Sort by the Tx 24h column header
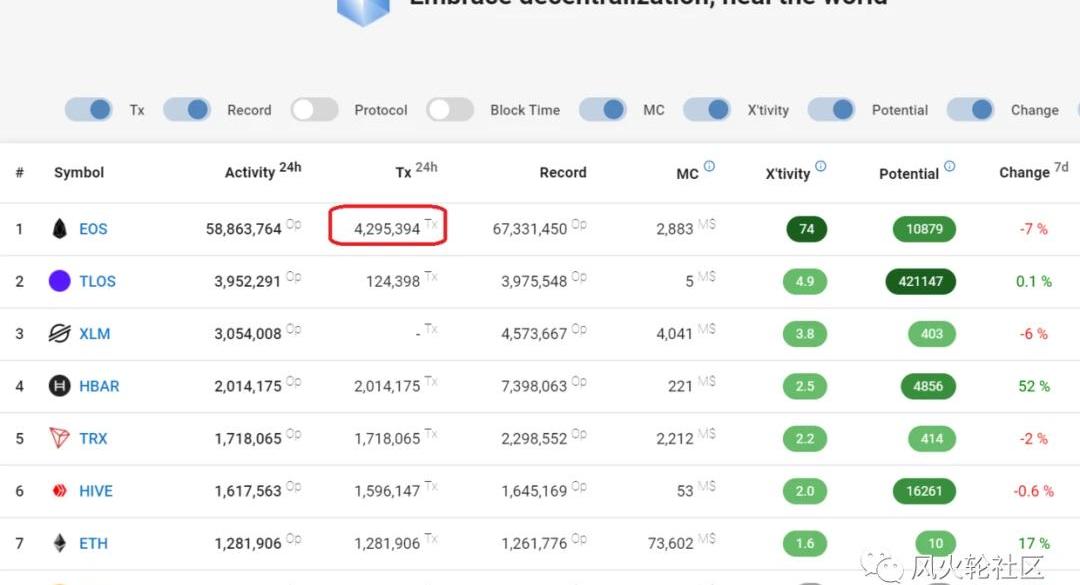The height and width of the screenshot is (585, 1080). [x=416, y=171]
